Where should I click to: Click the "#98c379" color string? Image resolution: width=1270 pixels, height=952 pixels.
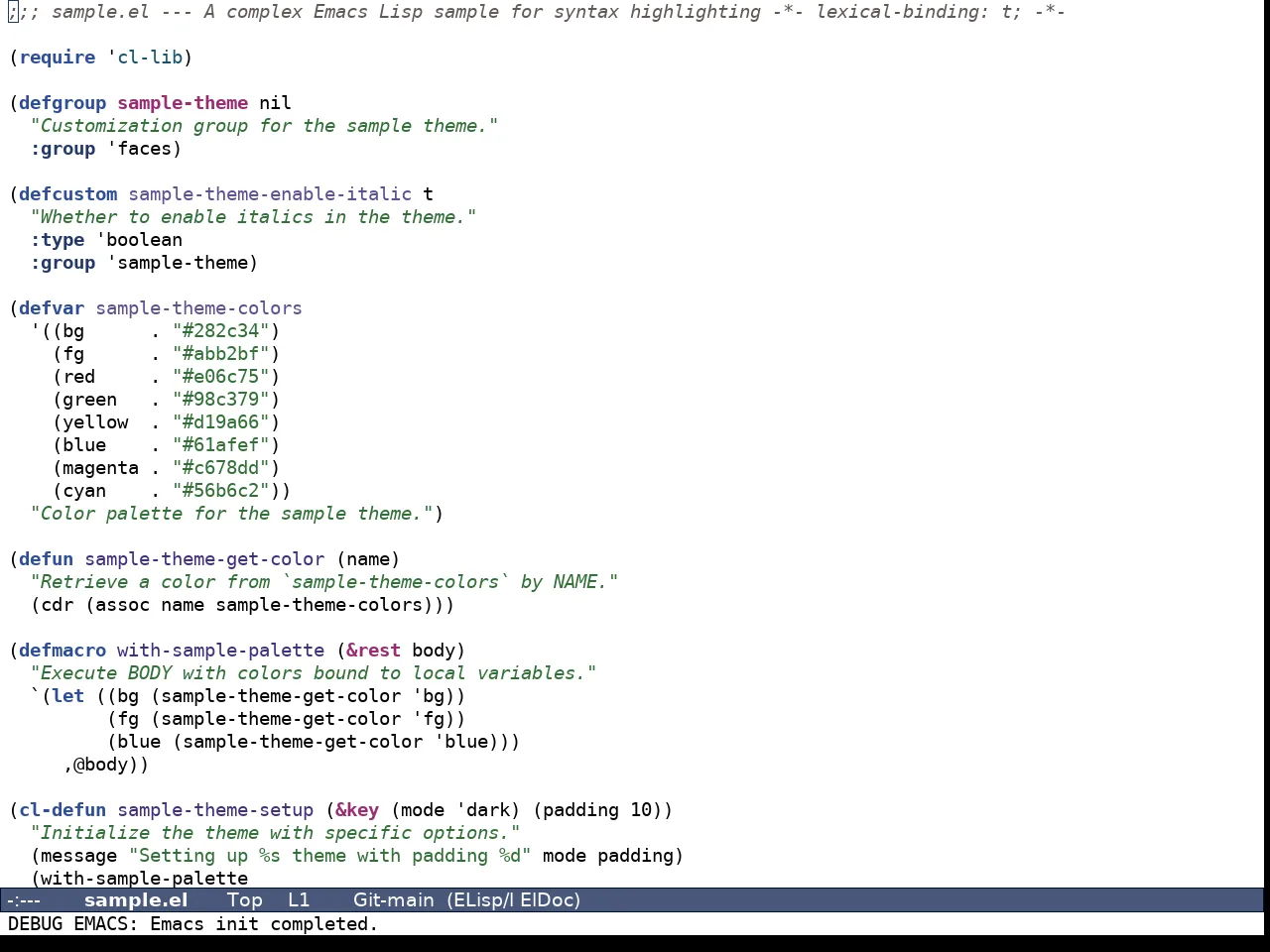(x=221, y=400)
